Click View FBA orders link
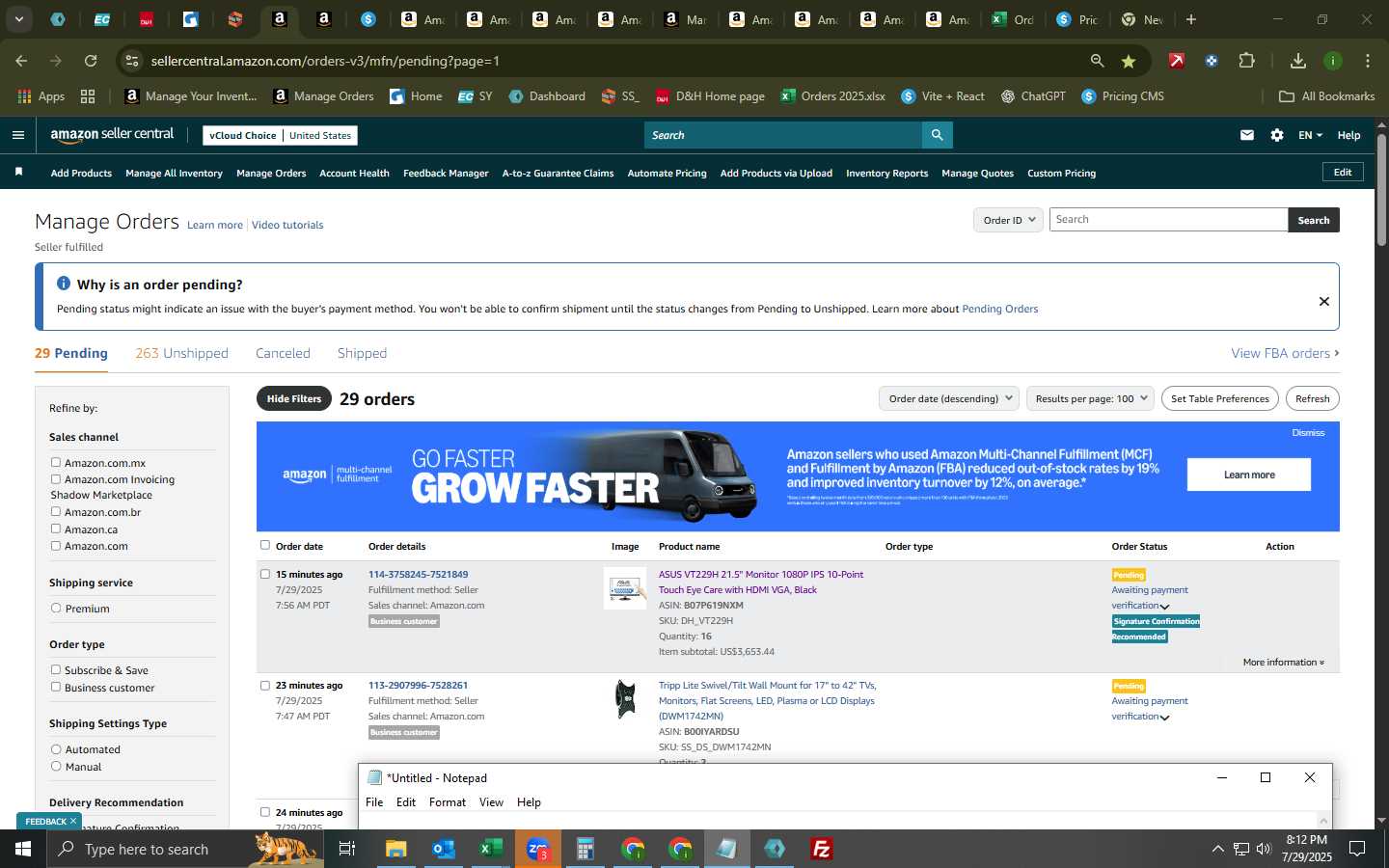Image resolution: width=1389 pixels, height=868 pixels. [1285, 353]
